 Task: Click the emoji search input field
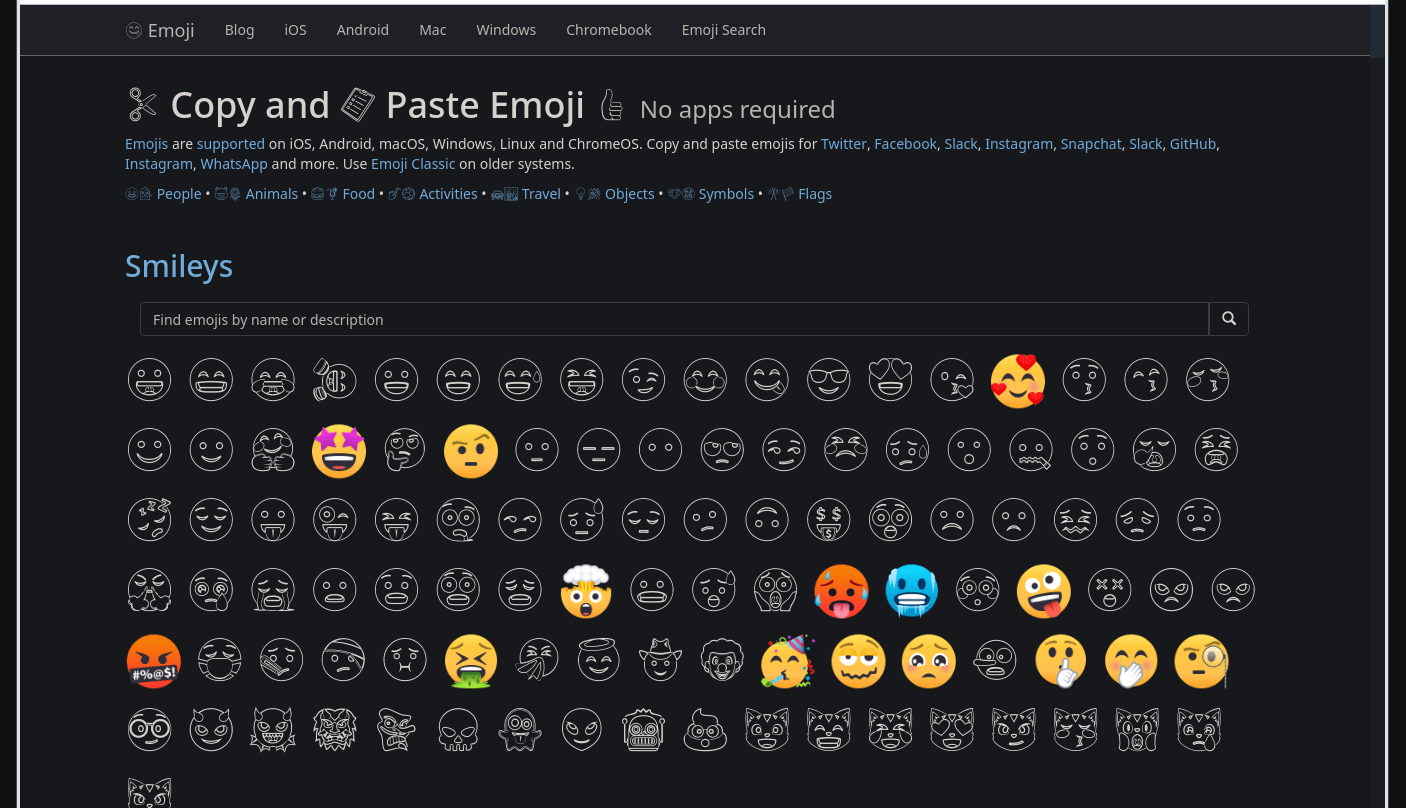coord(674,318)
